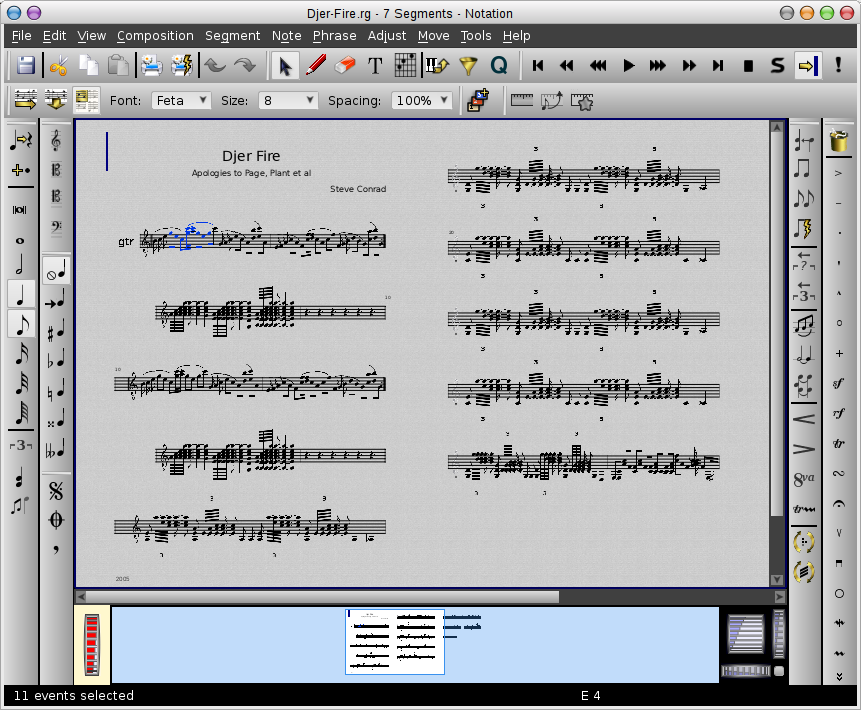The image size is (861, 710).
Task: Fast forward to end of composition
Action: tap(718, 66)
